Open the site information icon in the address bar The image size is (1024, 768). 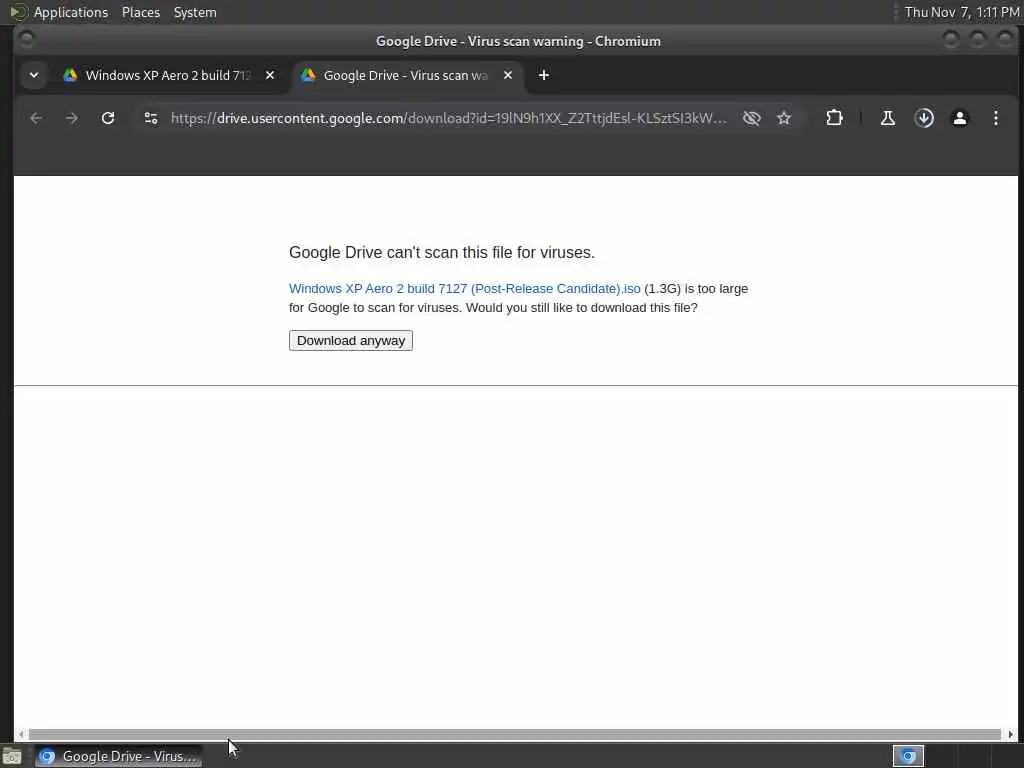tap(151, 118)
